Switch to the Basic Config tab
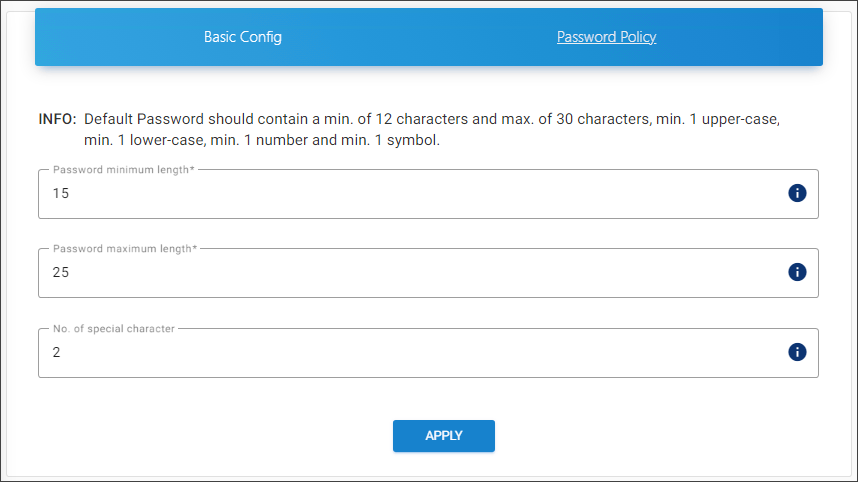The image size is (858, 482). click(x=243, y=37)
